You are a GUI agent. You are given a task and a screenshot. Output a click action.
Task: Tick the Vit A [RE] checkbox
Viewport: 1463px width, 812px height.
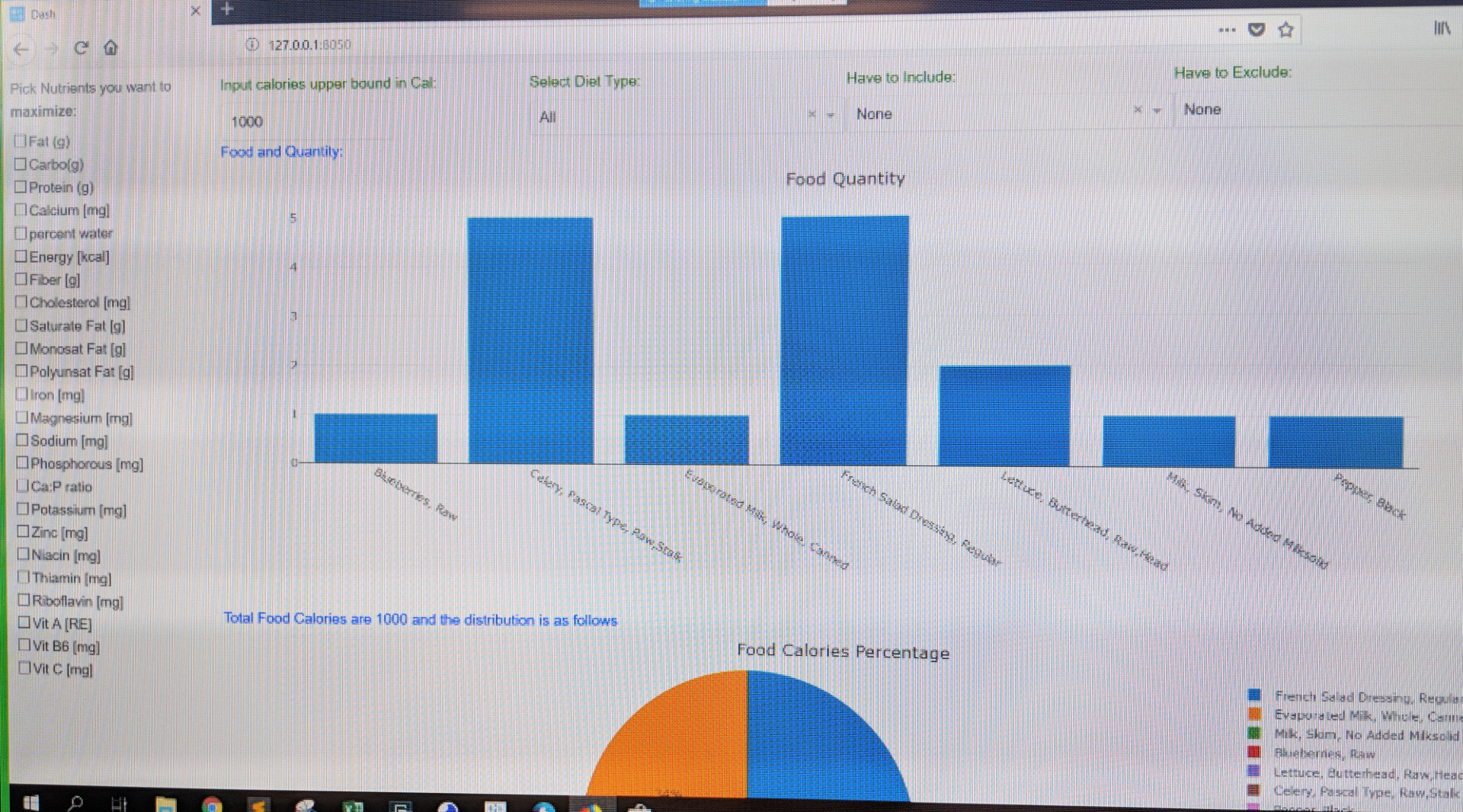tap(24, 622)
